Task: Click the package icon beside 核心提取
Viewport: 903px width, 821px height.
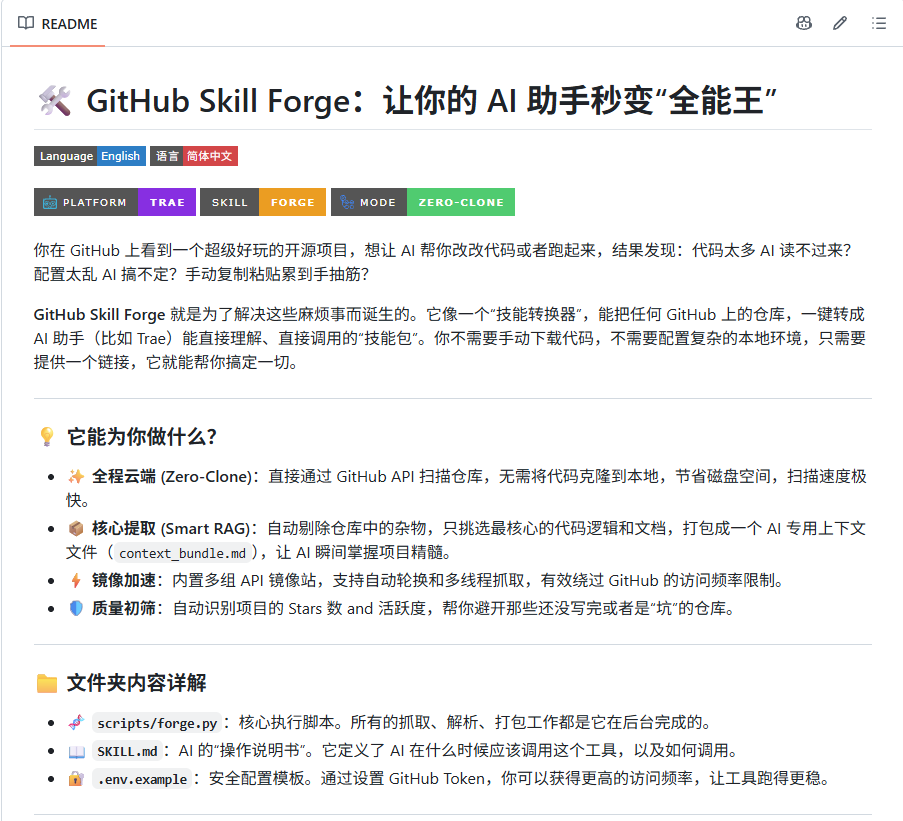Action: tap(76, 529)
